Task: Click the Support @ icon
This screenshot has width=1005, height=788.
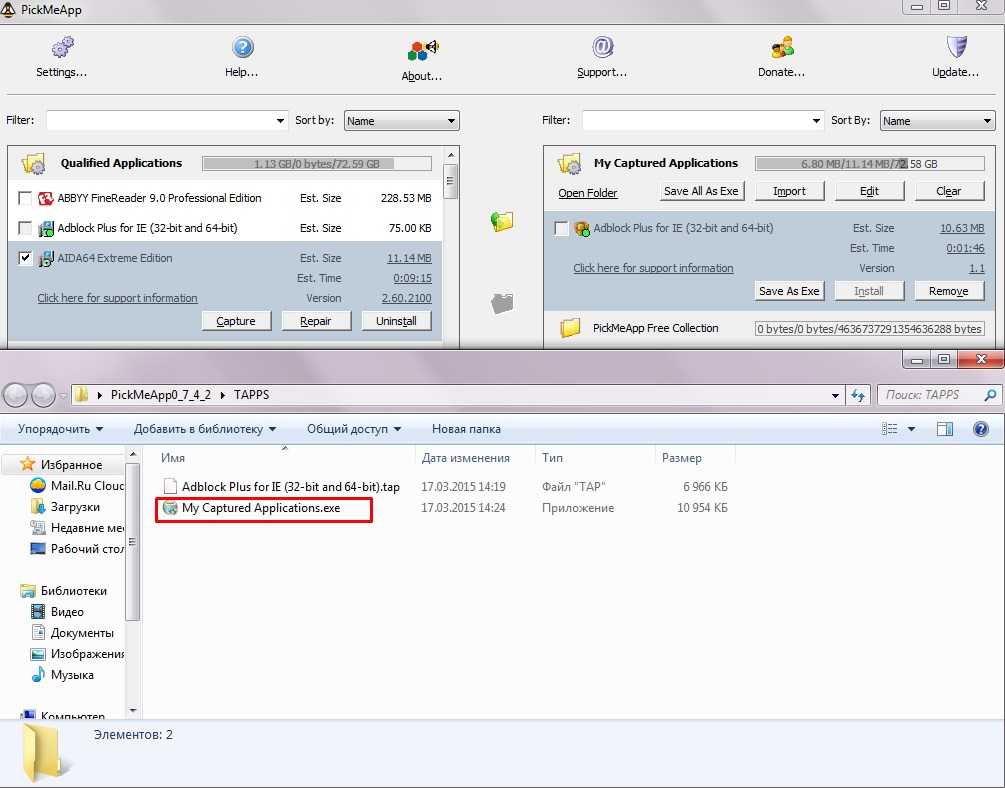Action: [x=602, y=48]
